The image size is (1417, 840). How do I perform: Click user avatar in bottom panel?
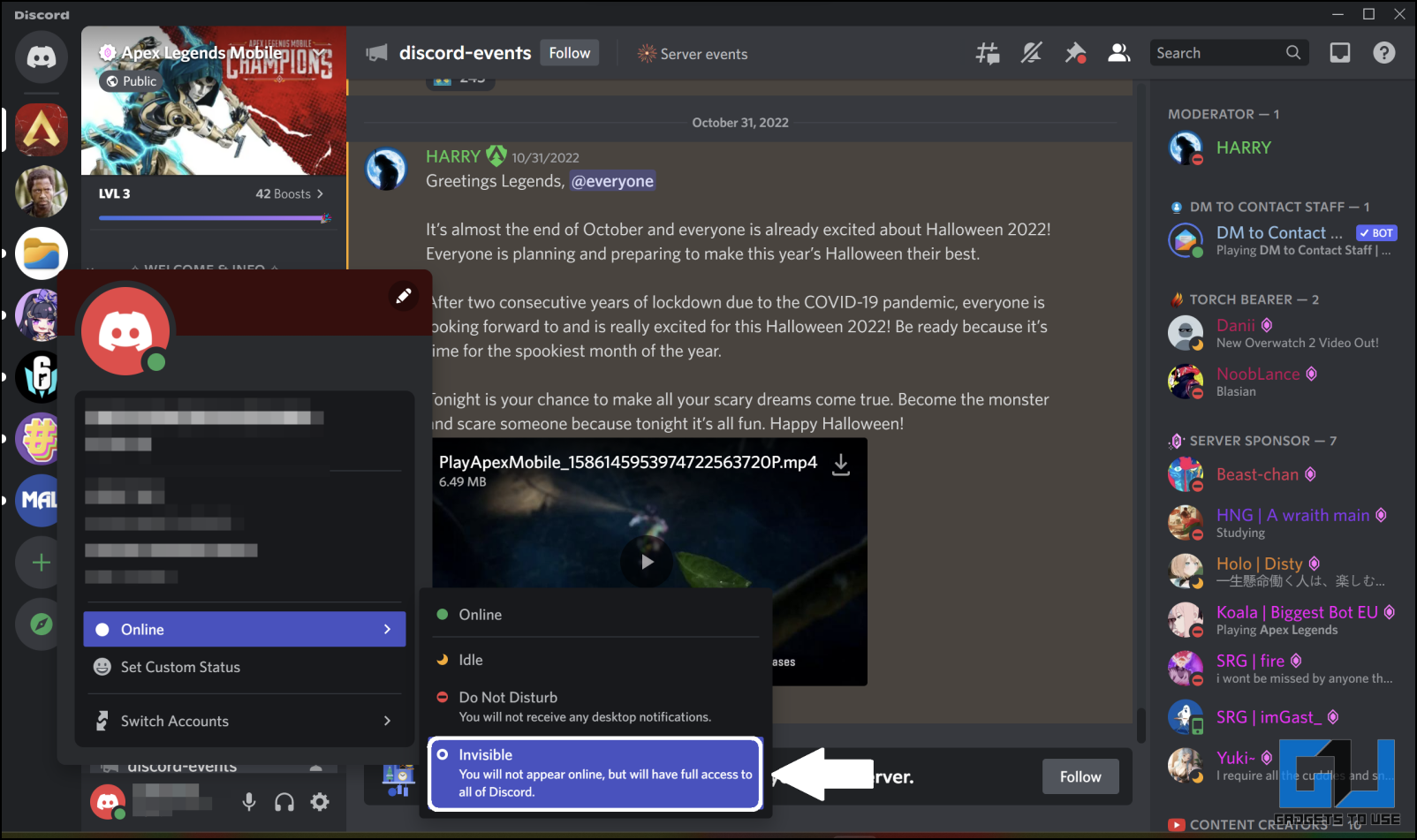(x=108, y=802)
